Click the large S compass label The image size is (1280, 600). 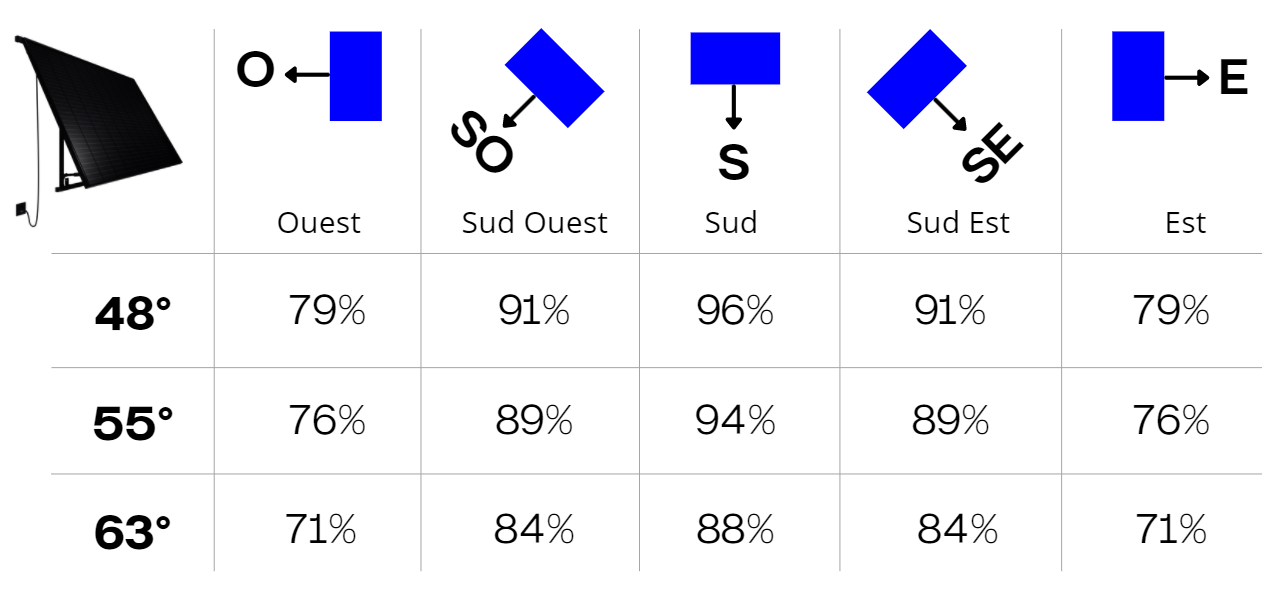click(734, 163)
